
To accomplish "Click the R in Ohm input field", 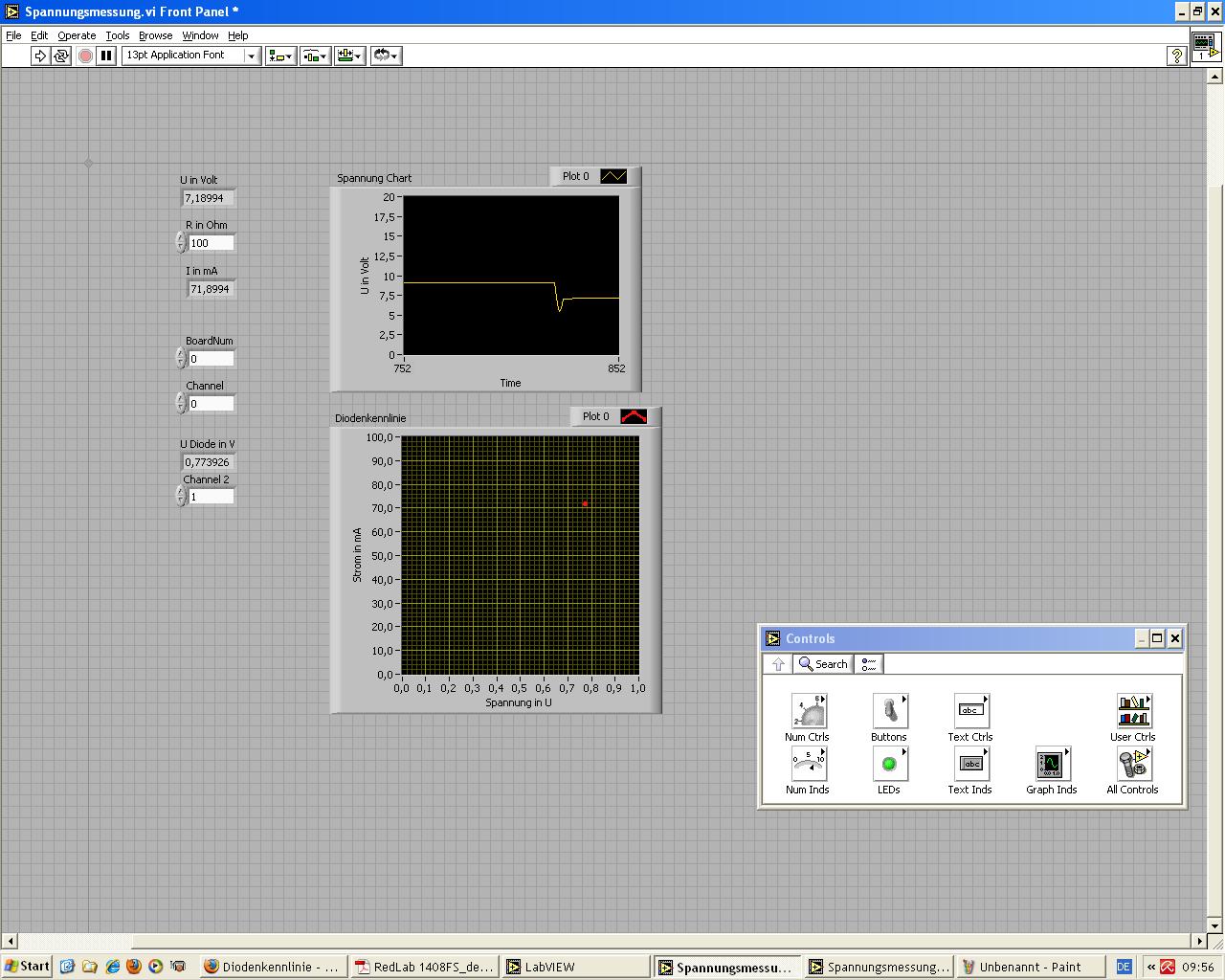I will 211,243.
